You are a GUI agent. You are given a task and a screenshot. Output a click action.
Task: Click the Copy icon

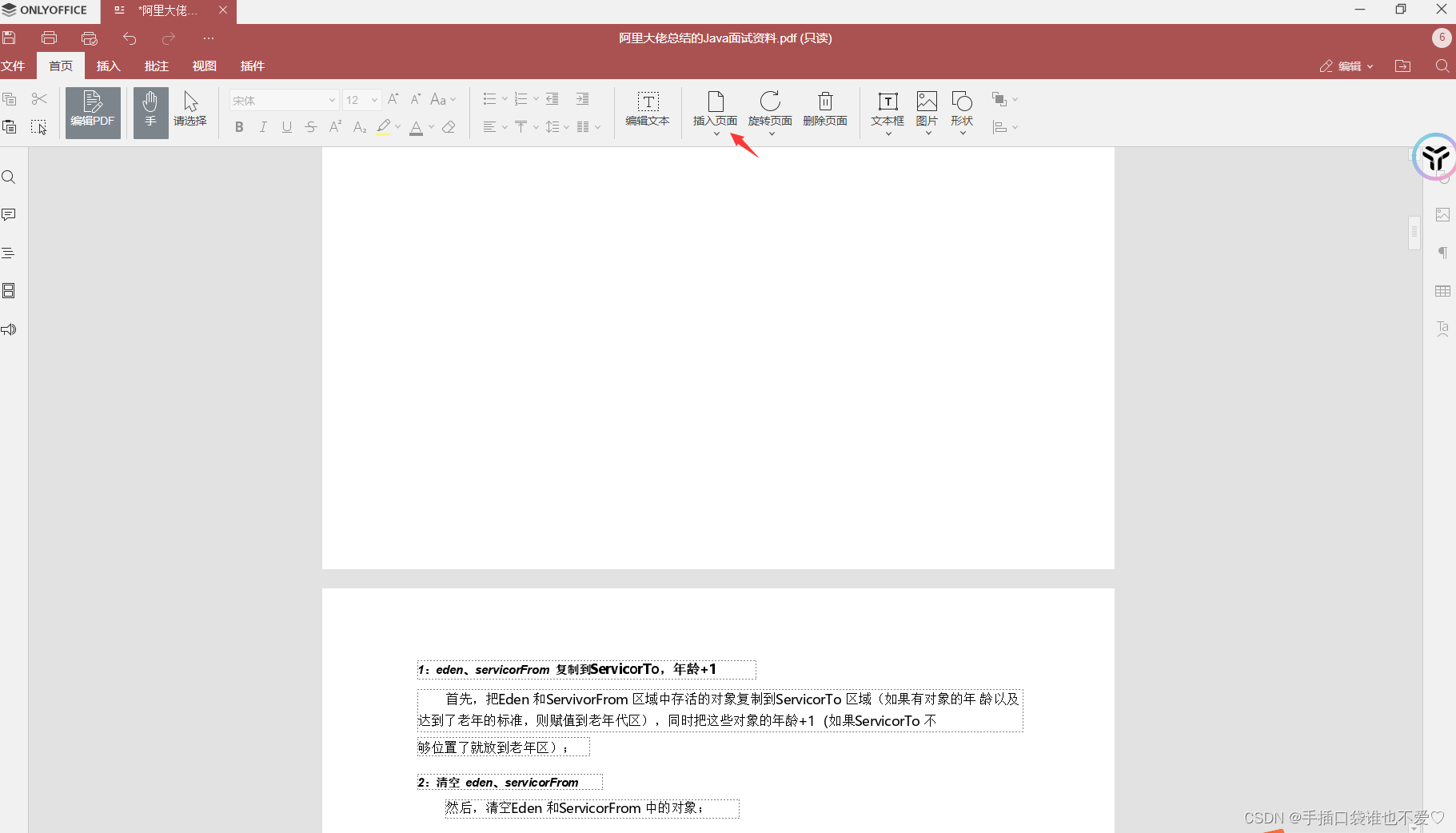10,99
